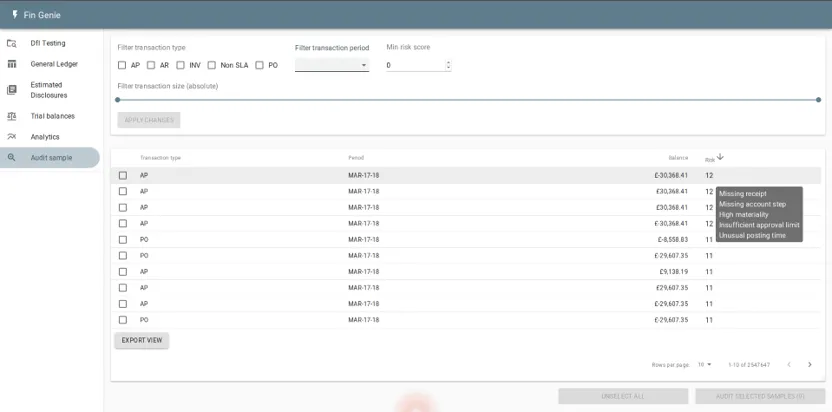Click the Analytics chart icon
This screenshot has width=832, height=412.
(x=12, y=136)
